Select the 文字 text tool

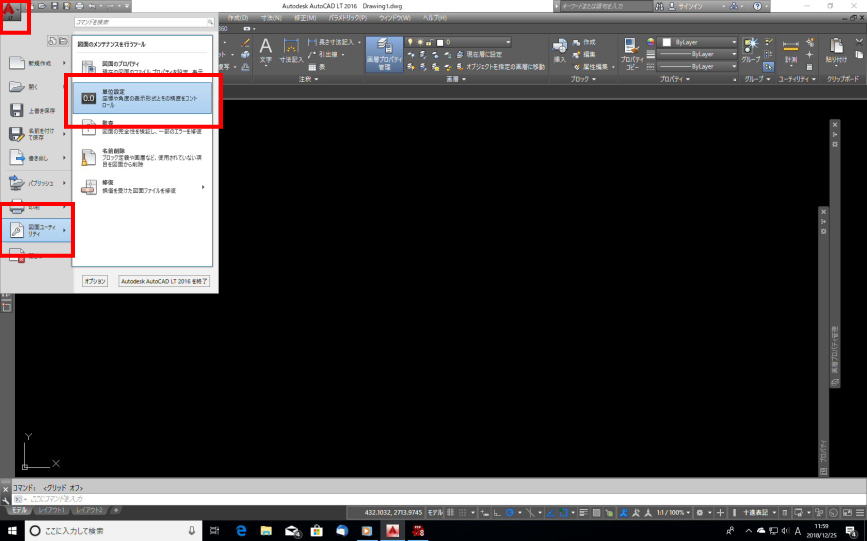coord(266,50)
